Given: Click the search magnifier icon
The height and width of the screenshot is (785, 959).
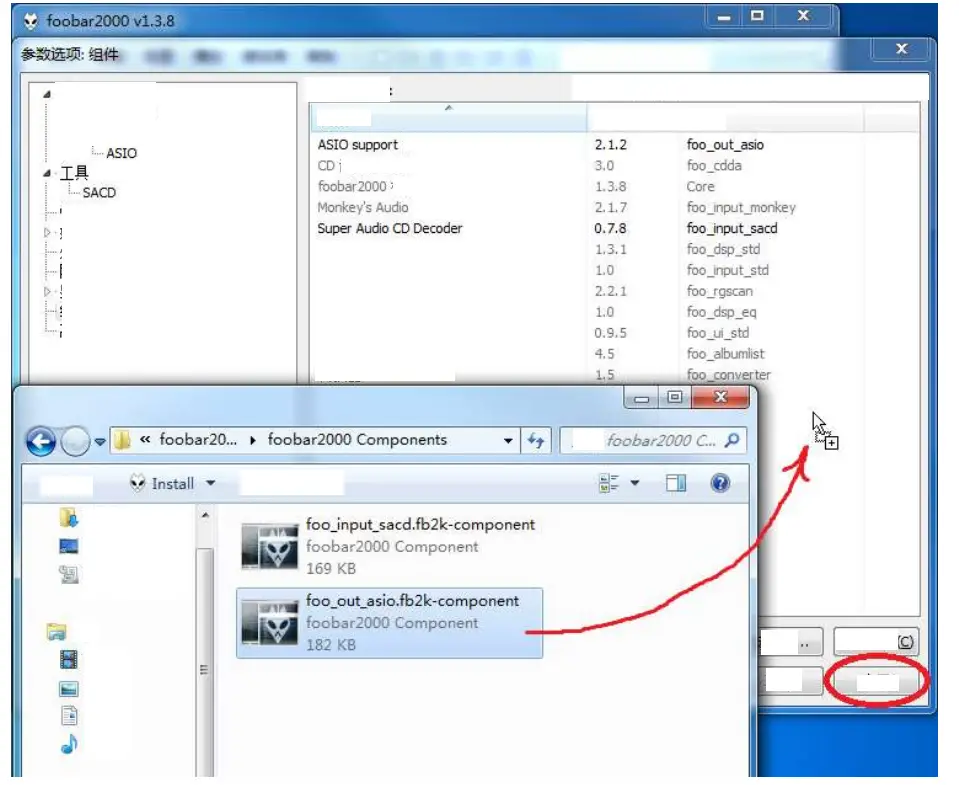Looking at the screenshot, I should pos(731,440).
